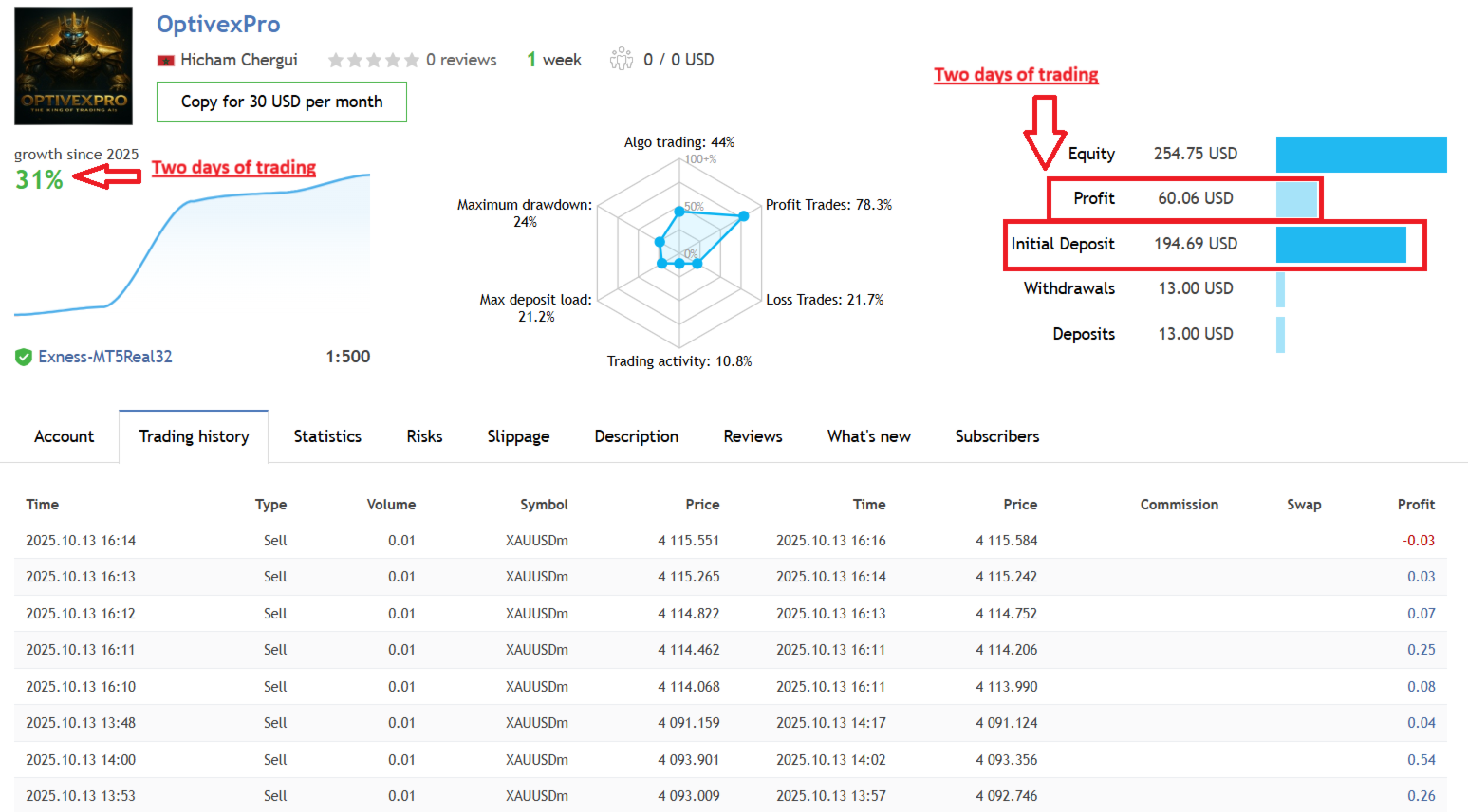Click Copy for 30 USD per month
Image resolution: width=1468 pixels, height=812 pixels.
point(282,101)
